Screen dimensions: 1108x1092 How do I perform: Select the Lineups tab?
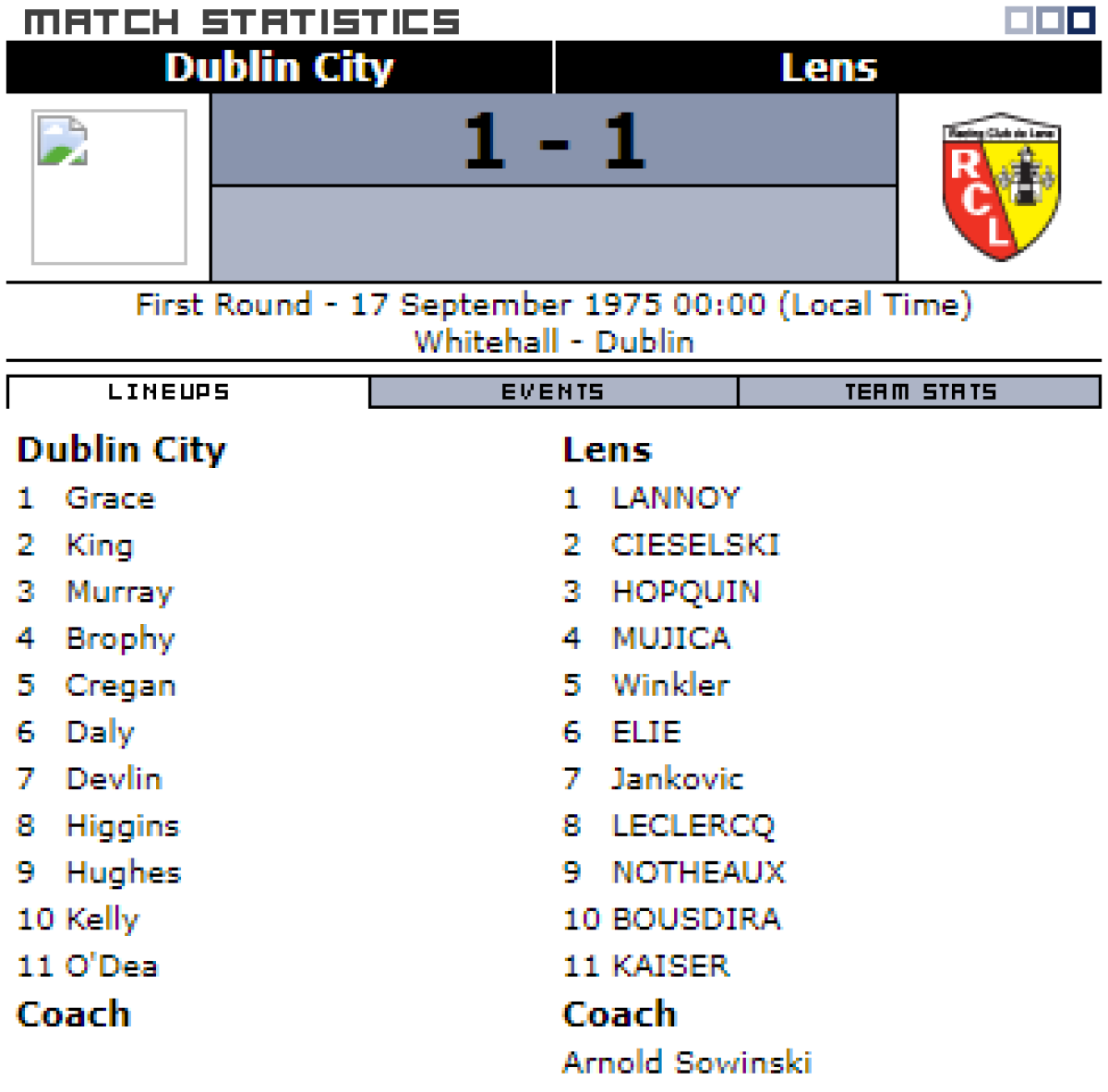[169, 392]
